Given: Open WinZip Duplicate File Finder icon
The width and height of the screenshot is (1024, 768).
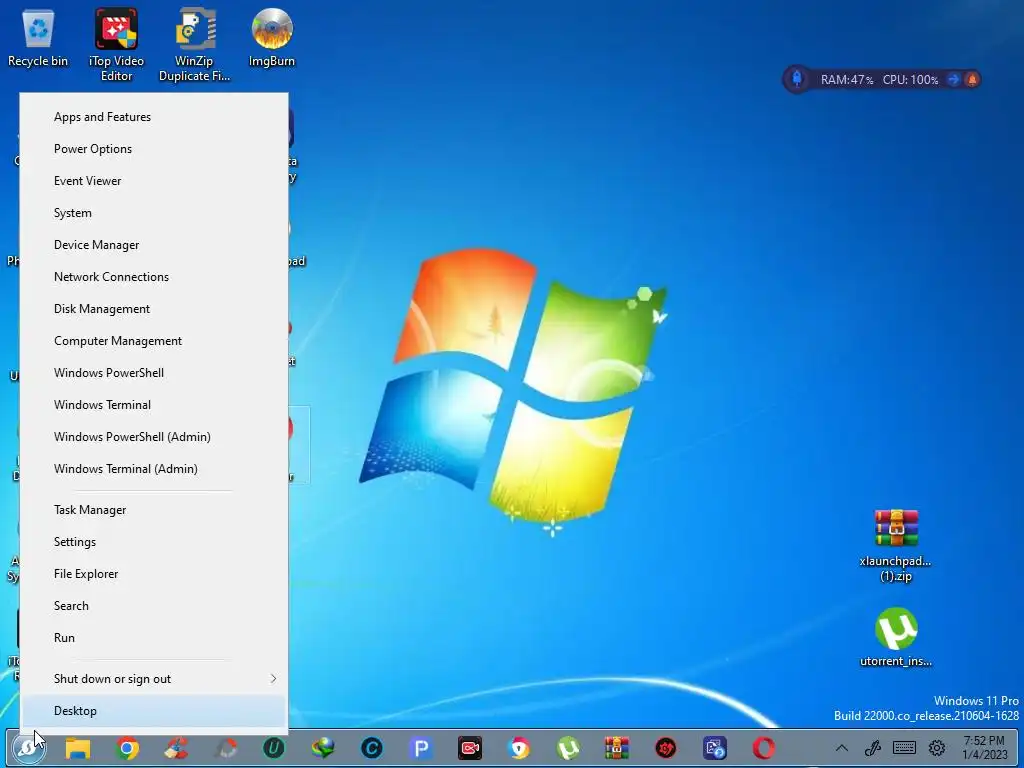Looking at the screenshot, I should click(x=194, y=44).
